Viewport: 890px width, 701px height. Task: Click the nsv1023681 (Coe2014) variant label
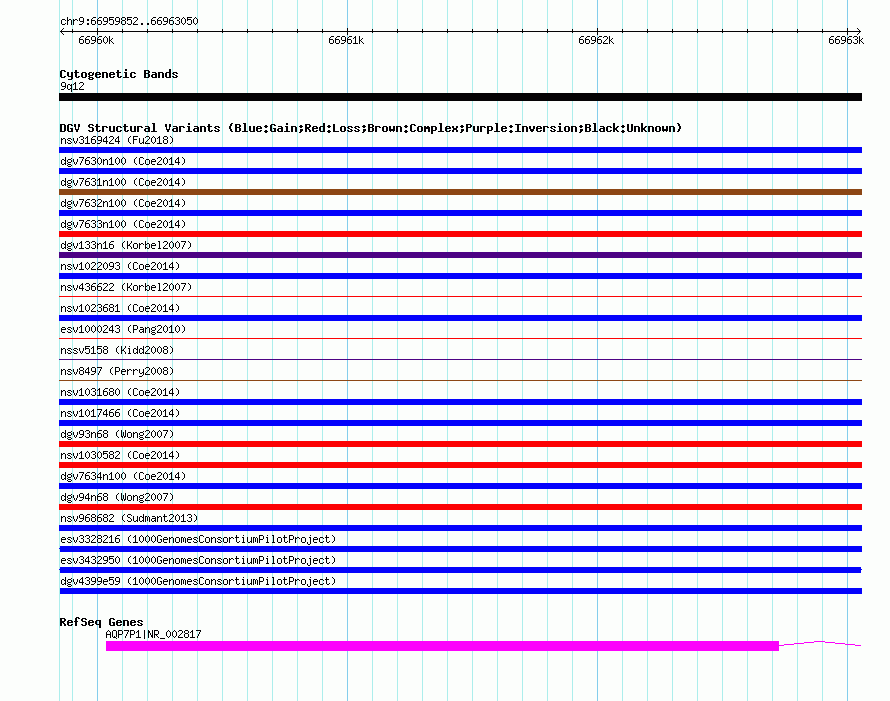(120, 308)
